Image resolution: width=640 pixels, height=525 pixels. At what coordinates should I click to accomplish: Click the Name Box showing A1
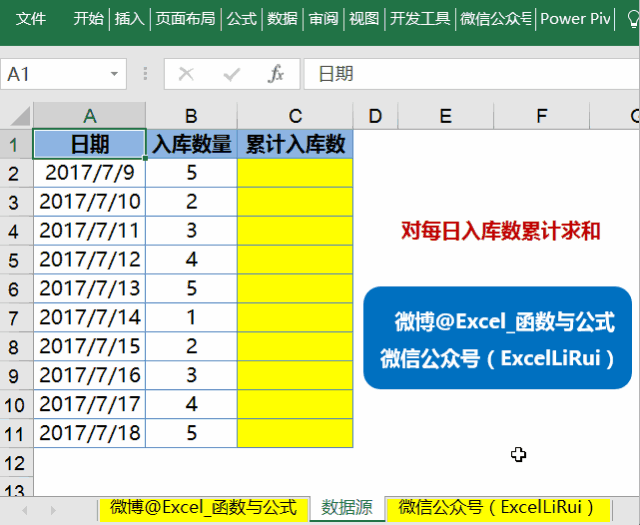tap(55, 74)
